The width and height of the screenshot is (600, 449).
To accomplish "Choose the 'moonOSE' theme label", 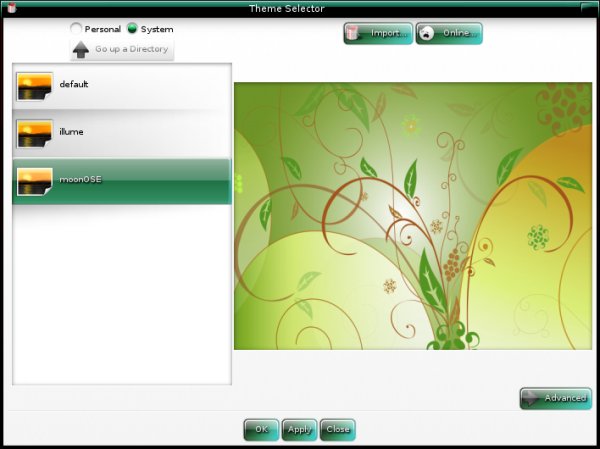I will point(80,179).
